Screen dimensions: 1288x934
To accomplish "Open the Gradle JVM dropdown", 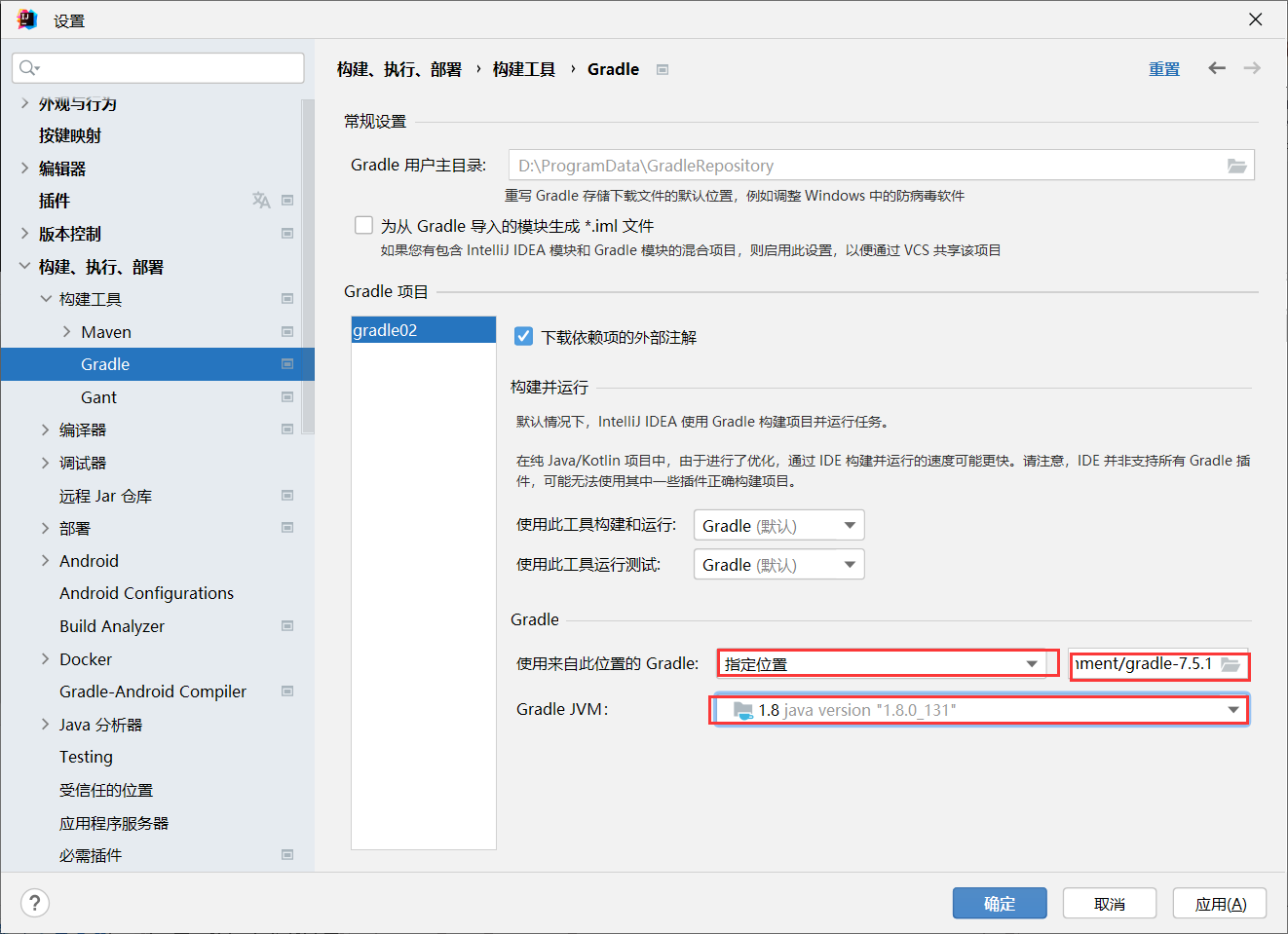I will [x=980, y=709].
